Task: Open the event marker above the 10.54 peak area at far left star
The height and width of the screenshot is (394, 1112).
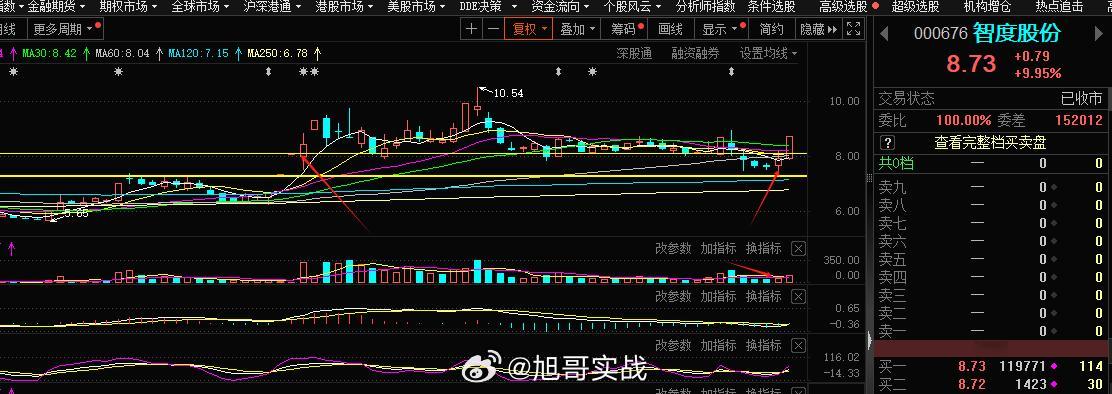Action: click(13, 72)
